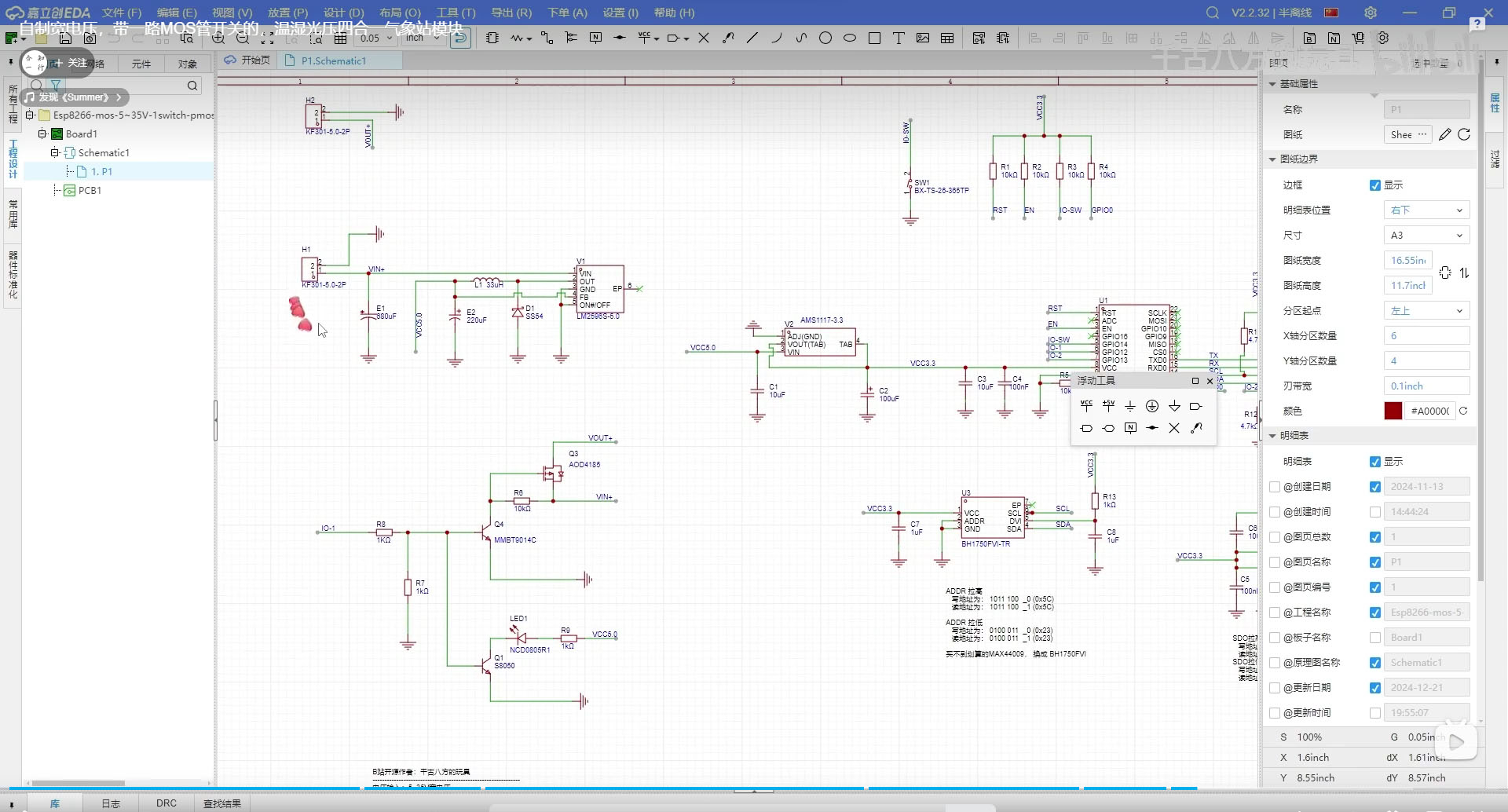Insert an image using the picture tool
The height and width of the screenshot is (812, 1508).
[923, 38]
